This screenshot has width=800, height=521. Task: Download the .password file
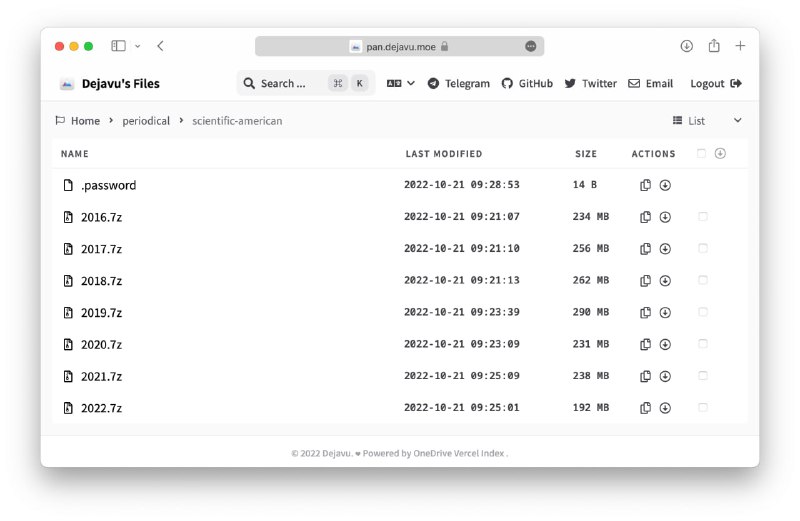pyautogui.click(x=665, y=185)
